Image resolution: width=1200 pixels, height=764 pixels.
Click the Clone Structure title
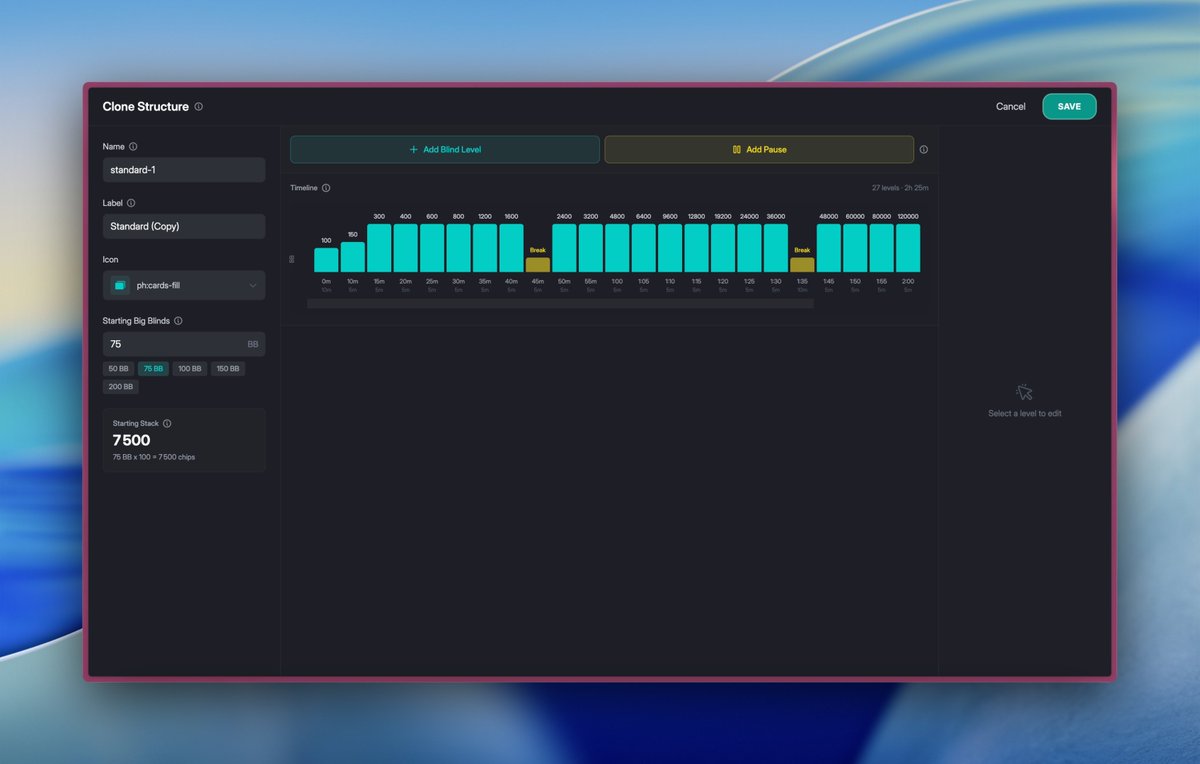146,107
